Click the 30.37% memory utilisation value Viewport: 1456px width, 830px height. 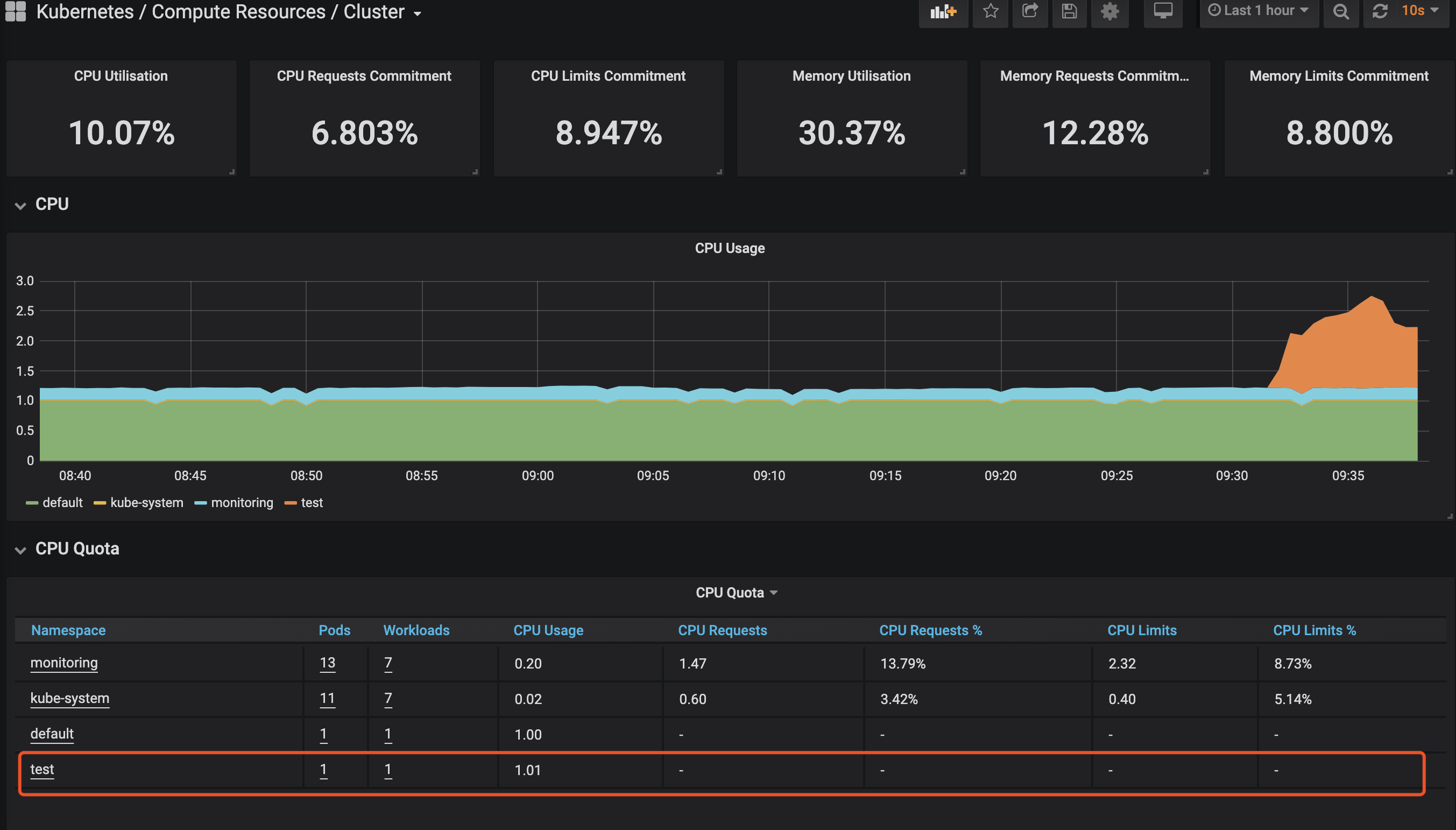852,133
